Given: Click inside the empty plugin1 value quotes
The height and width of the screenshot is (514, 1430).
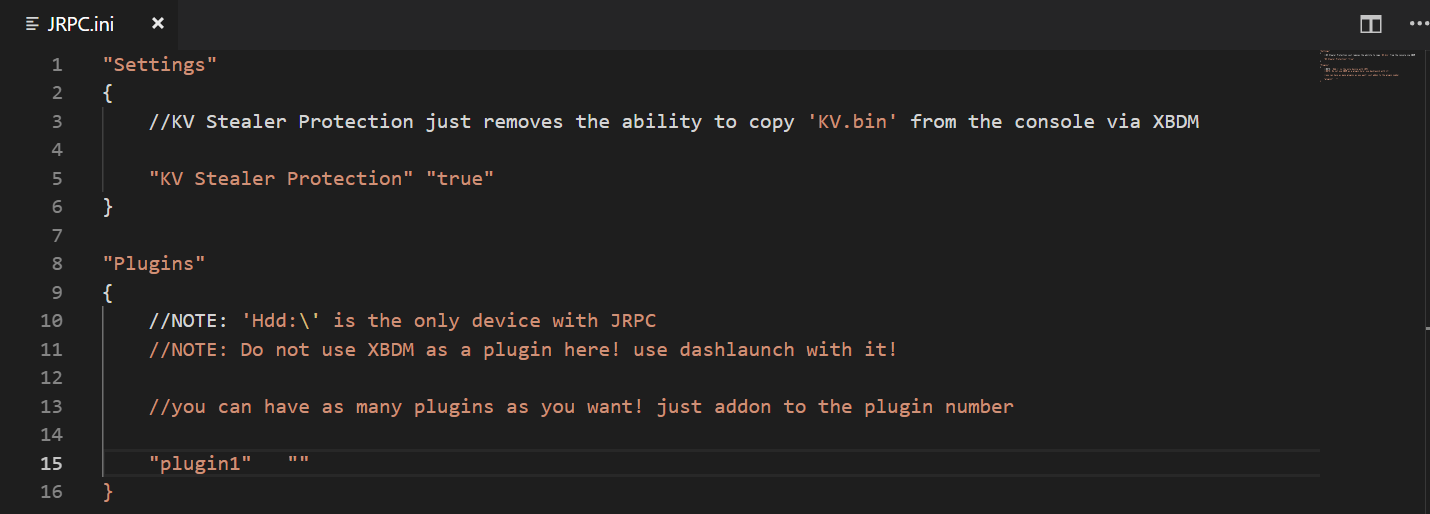Looking at the screenshot, I should pyautogui.click(x=298, y=464).
